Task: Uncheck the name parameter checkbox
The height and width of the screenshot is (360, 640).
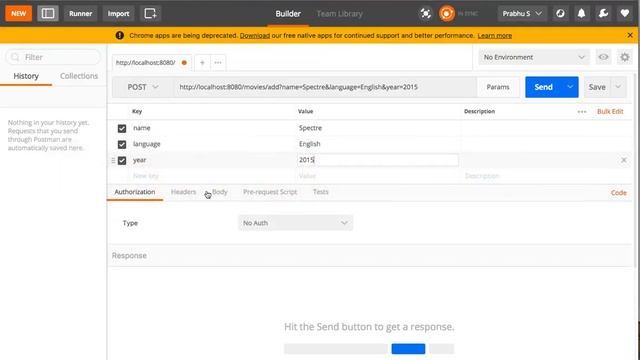Action: [x=122, y=128]
